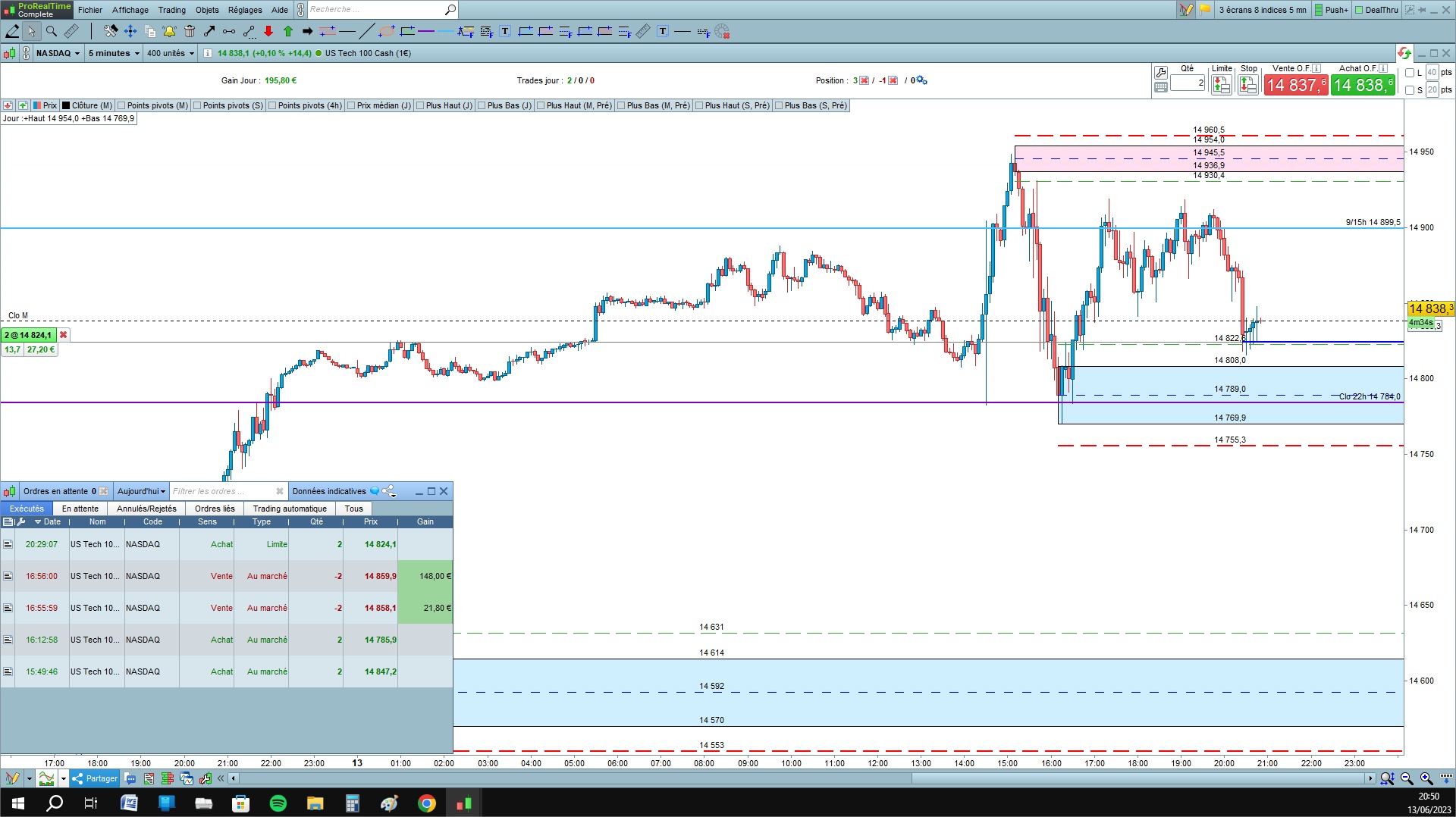Image resolution: width=1456 pixels, height=817 pixels.
Task: Click the wrench trading settings icon
Action: (x=1160, y=73)
